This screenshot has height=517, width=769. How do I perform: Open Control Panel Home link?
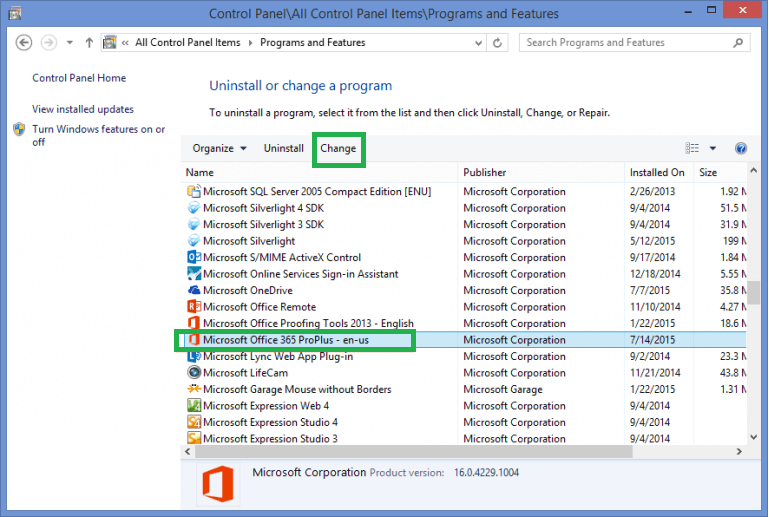coord(79,78)
